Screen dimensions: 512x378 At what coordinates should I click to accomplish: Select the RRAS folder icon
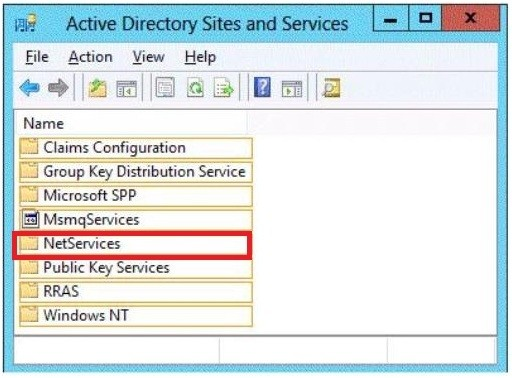[x=29, y=291]
